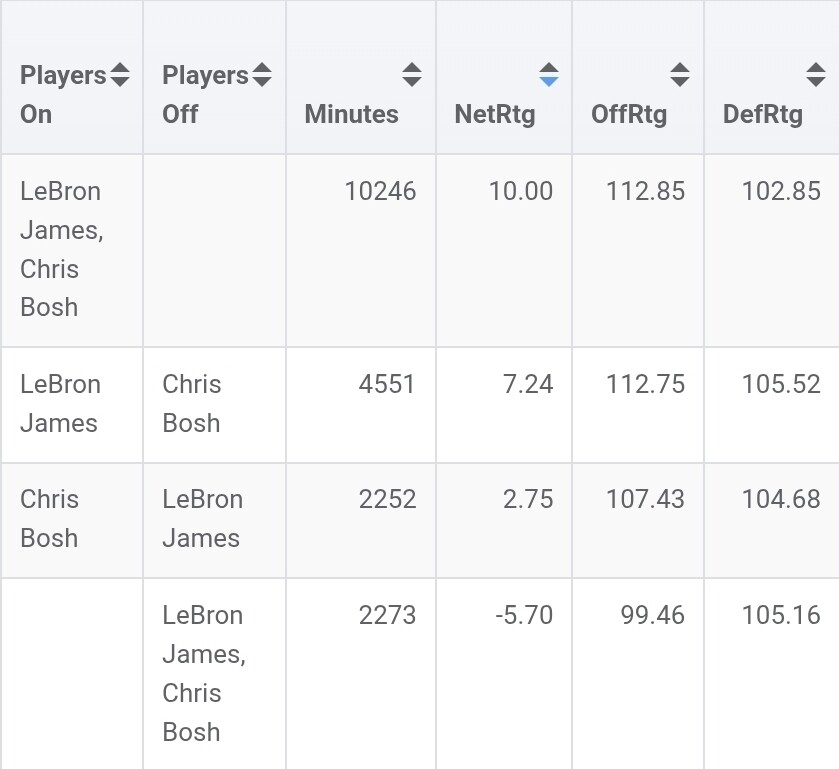Click the 105.52 DefRtg cell
Viewport: 839px width, 769px height.
pos(781,384)
